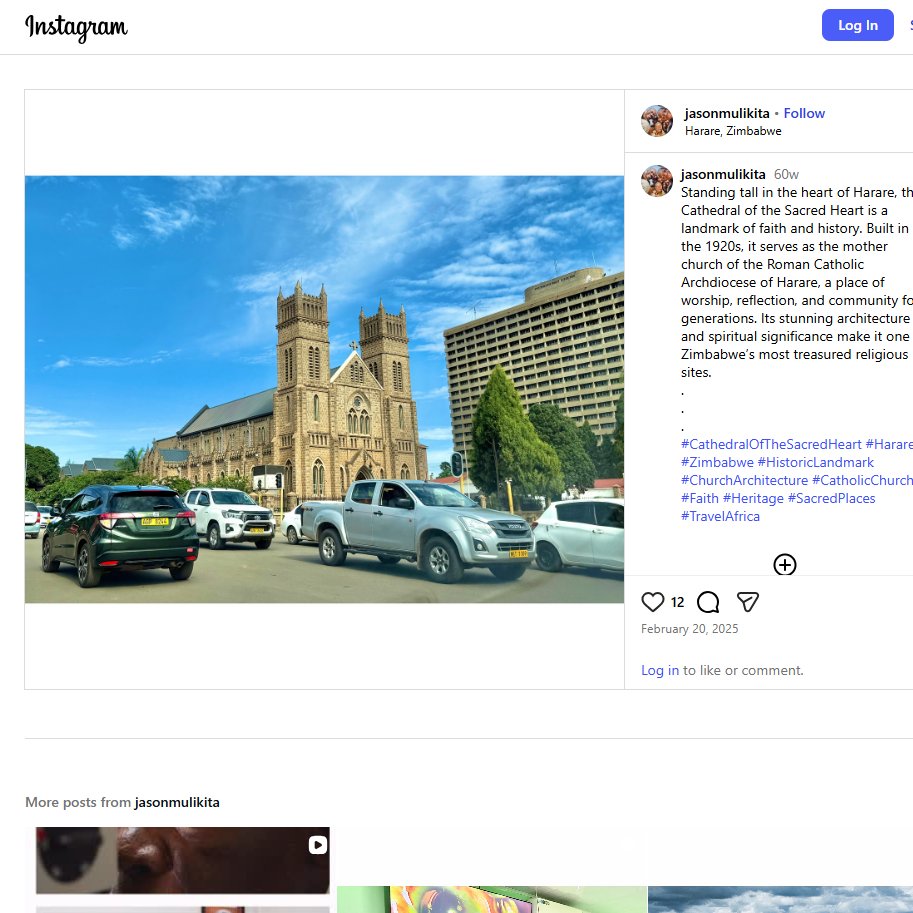Click the comment bubble icon

click(708, 602)
